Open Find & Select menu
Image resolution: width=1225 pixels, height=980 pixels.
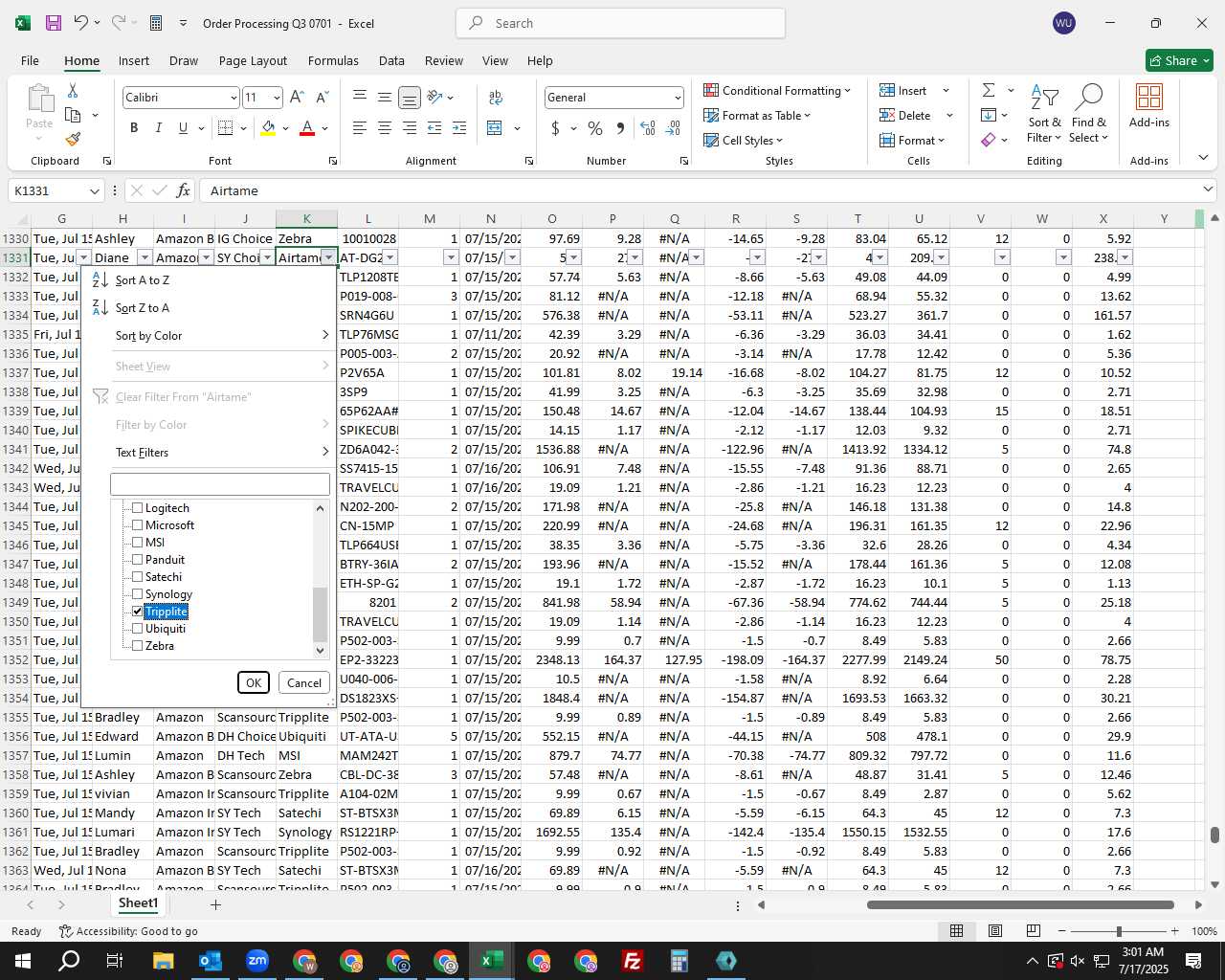(1089, 115)
